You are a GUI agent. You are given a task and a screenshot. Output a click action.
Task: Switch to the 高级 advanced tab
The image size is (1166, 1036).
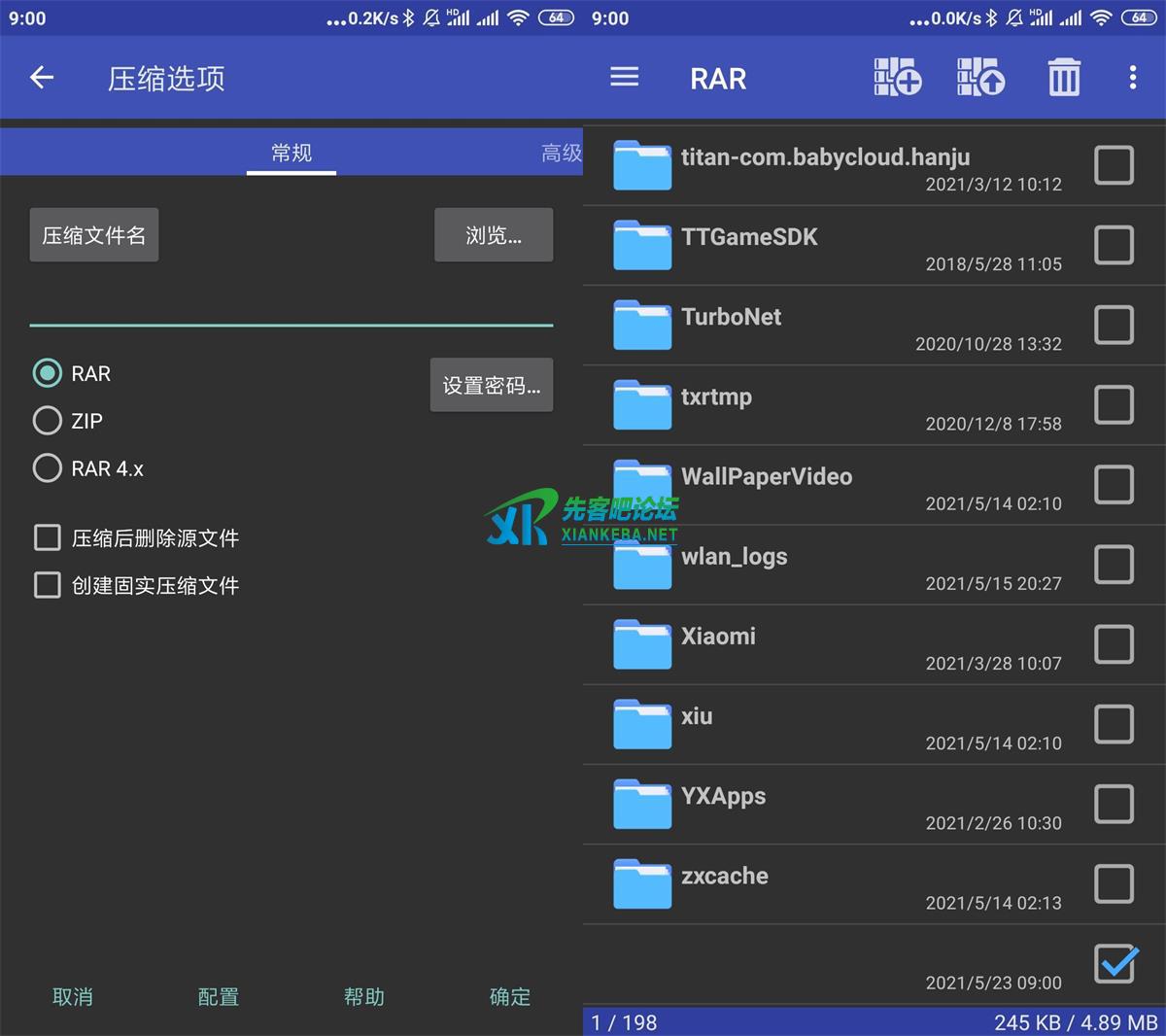pos(561,153)
